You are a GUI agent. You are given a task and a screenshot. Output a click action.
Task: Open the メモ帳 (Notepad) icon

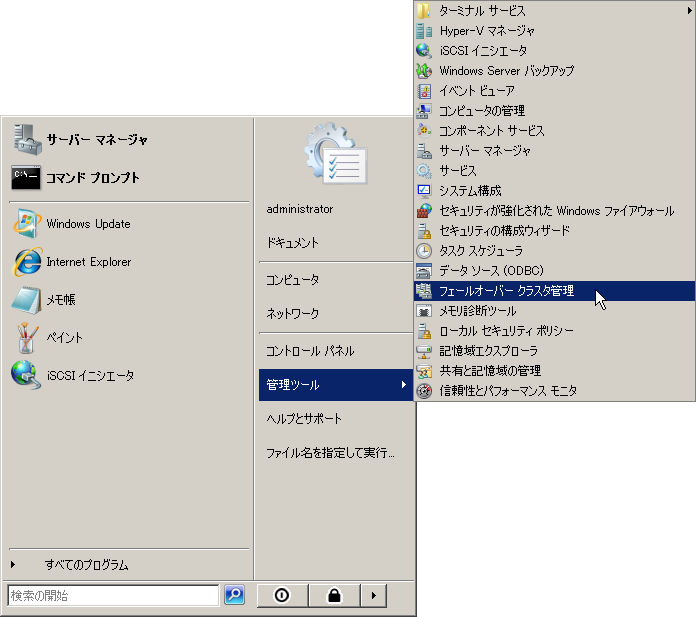[x=26, y=300]
